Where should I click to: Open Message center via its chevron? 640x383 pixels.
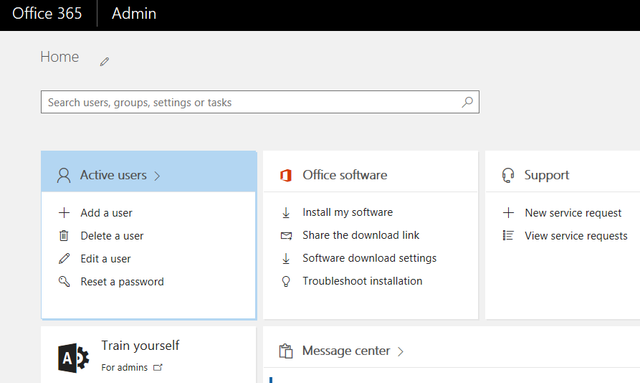[400, 352]
